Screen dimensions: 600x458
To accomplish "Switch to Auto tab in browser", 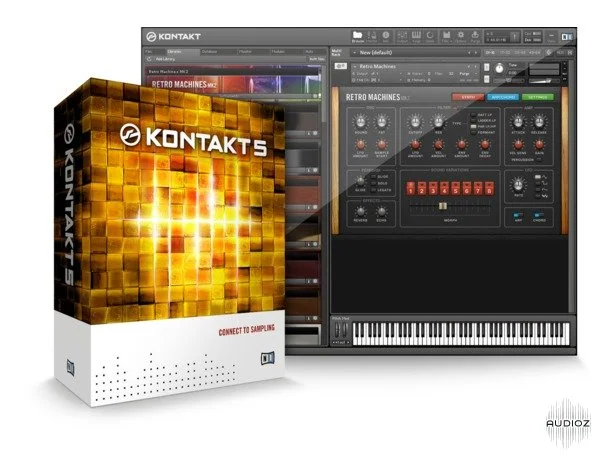I will coord(315,51).
